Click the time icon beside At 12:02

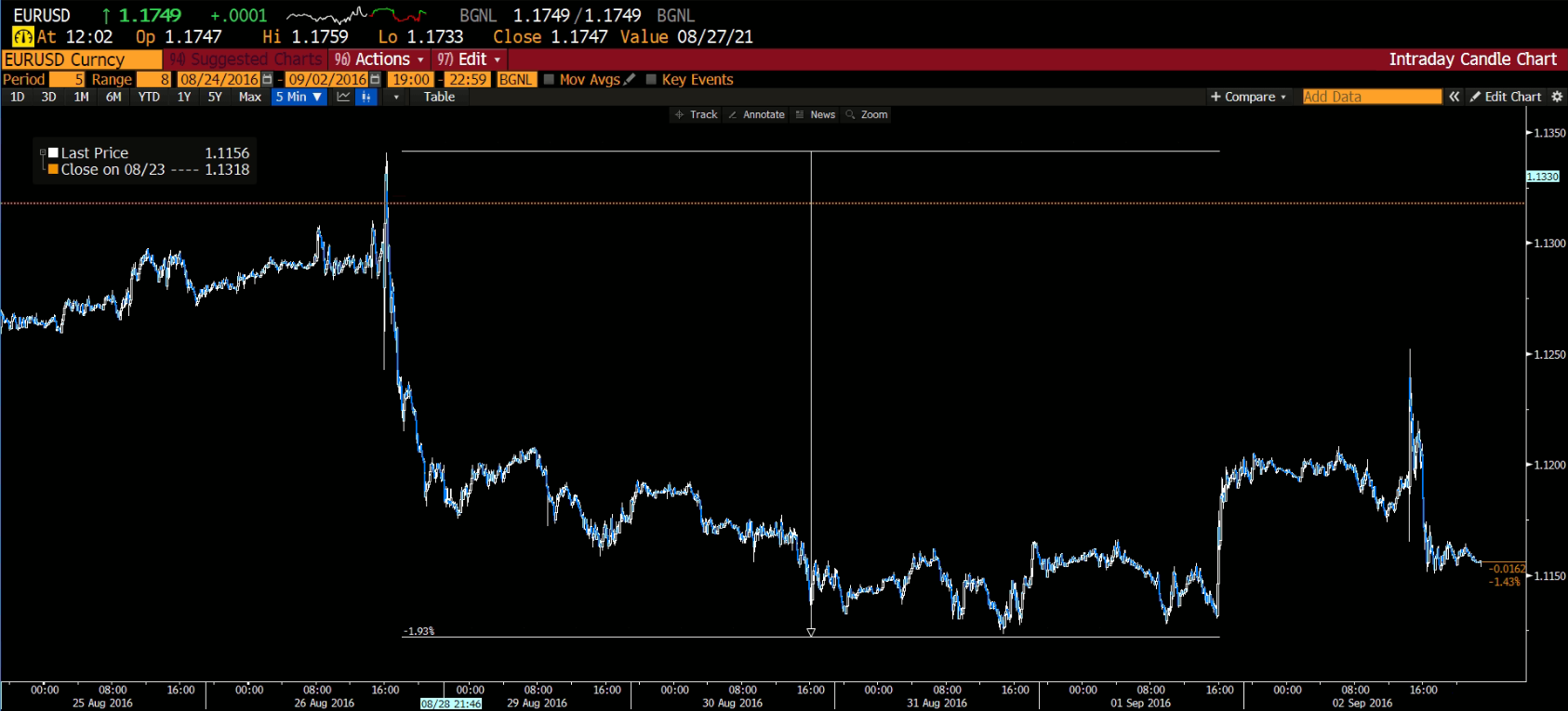[22, 37]
